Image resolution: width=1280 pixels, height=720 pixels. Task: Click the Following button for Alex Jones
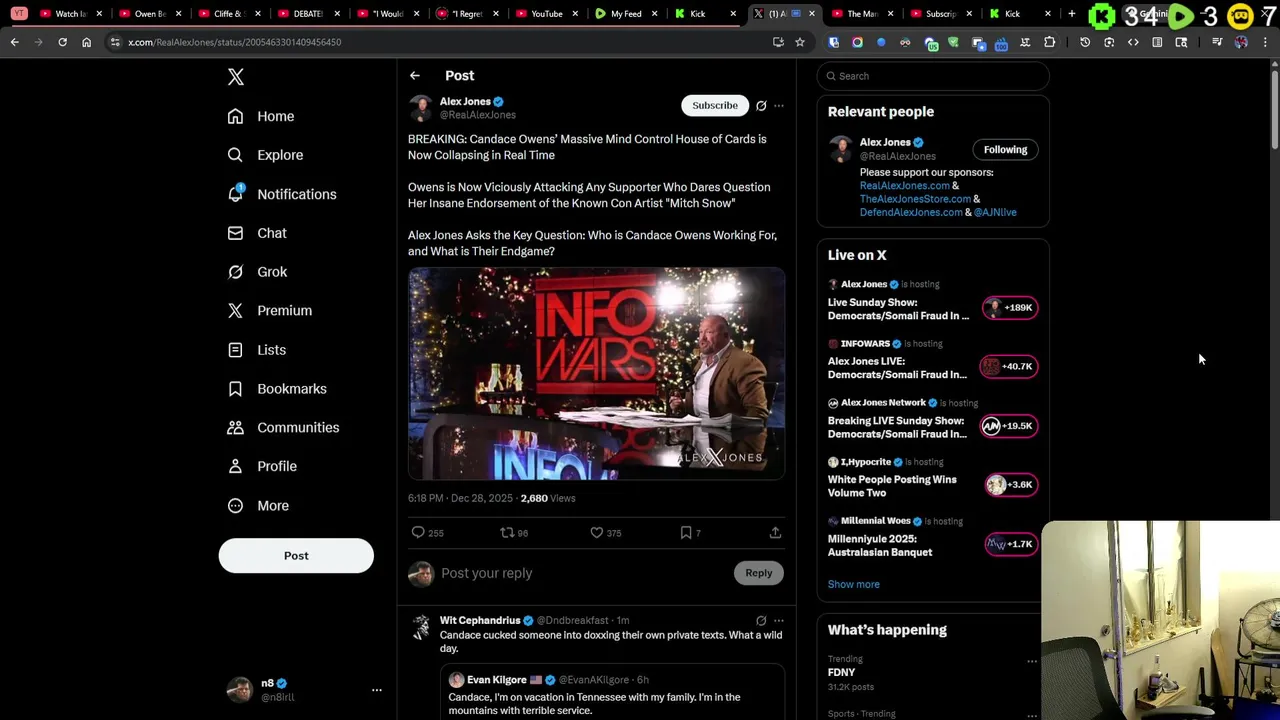tap(1005, 150)
